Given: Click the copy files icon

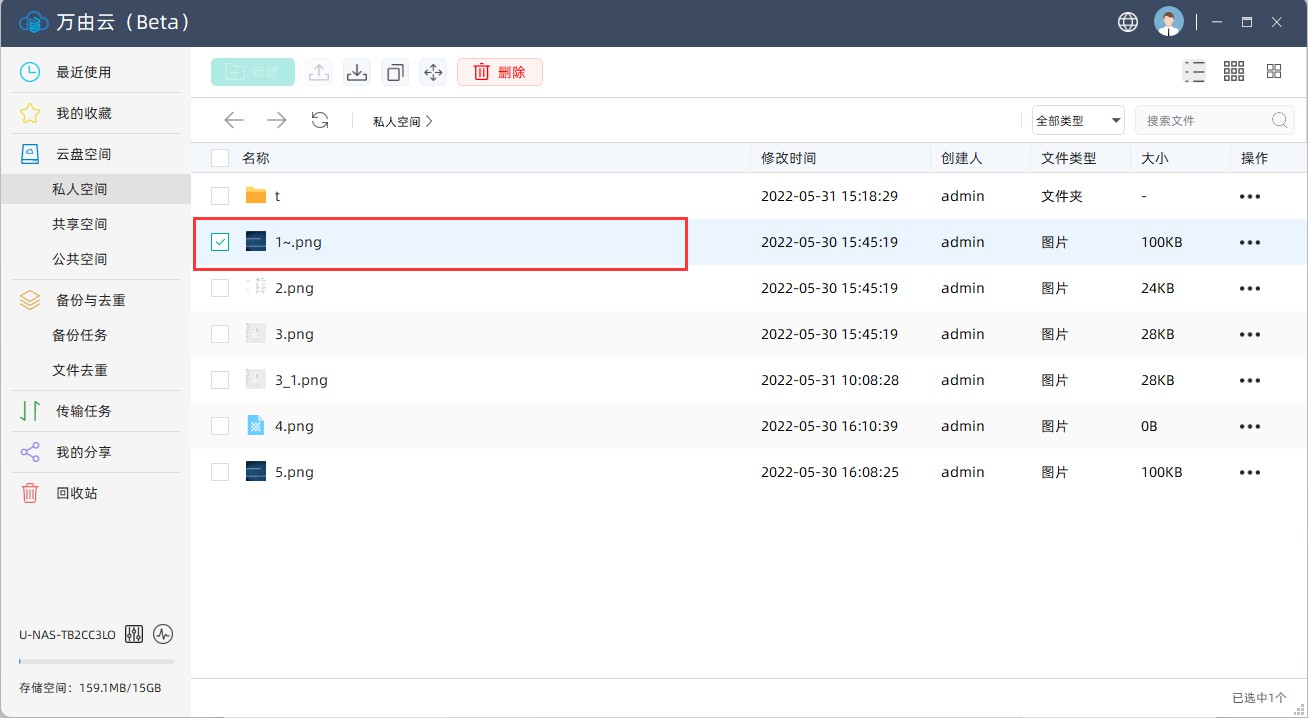Looking at the screenshot, I should click(395, 72).
